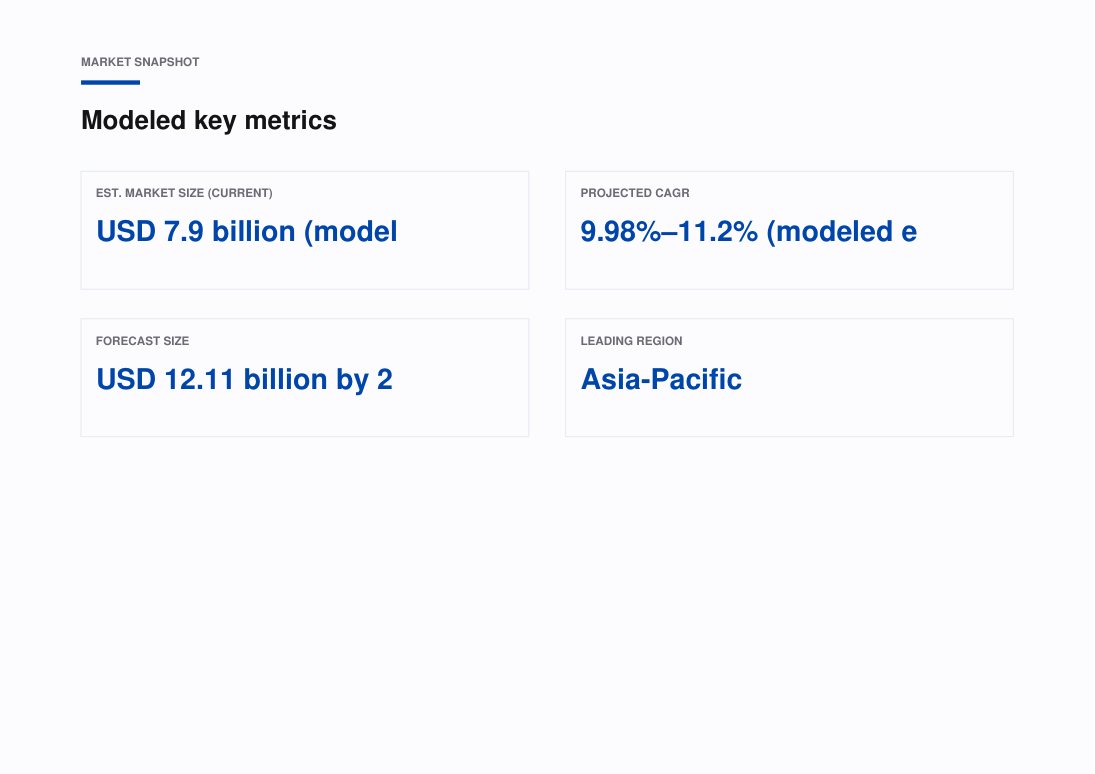Click the PROJECTED CAGR label

635,193
